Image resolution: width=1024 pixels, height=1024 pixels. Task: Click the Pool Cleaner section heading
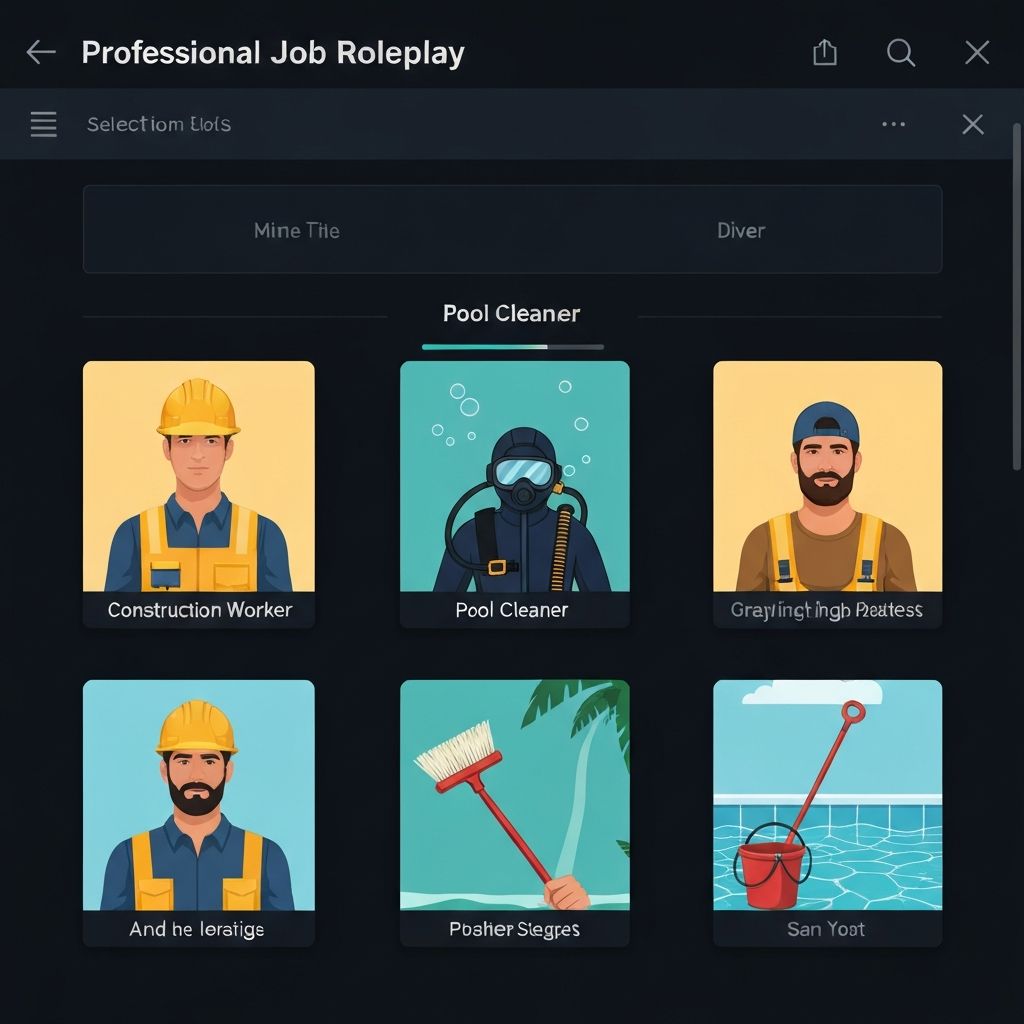pyautogui.click(x=511, y=313)
